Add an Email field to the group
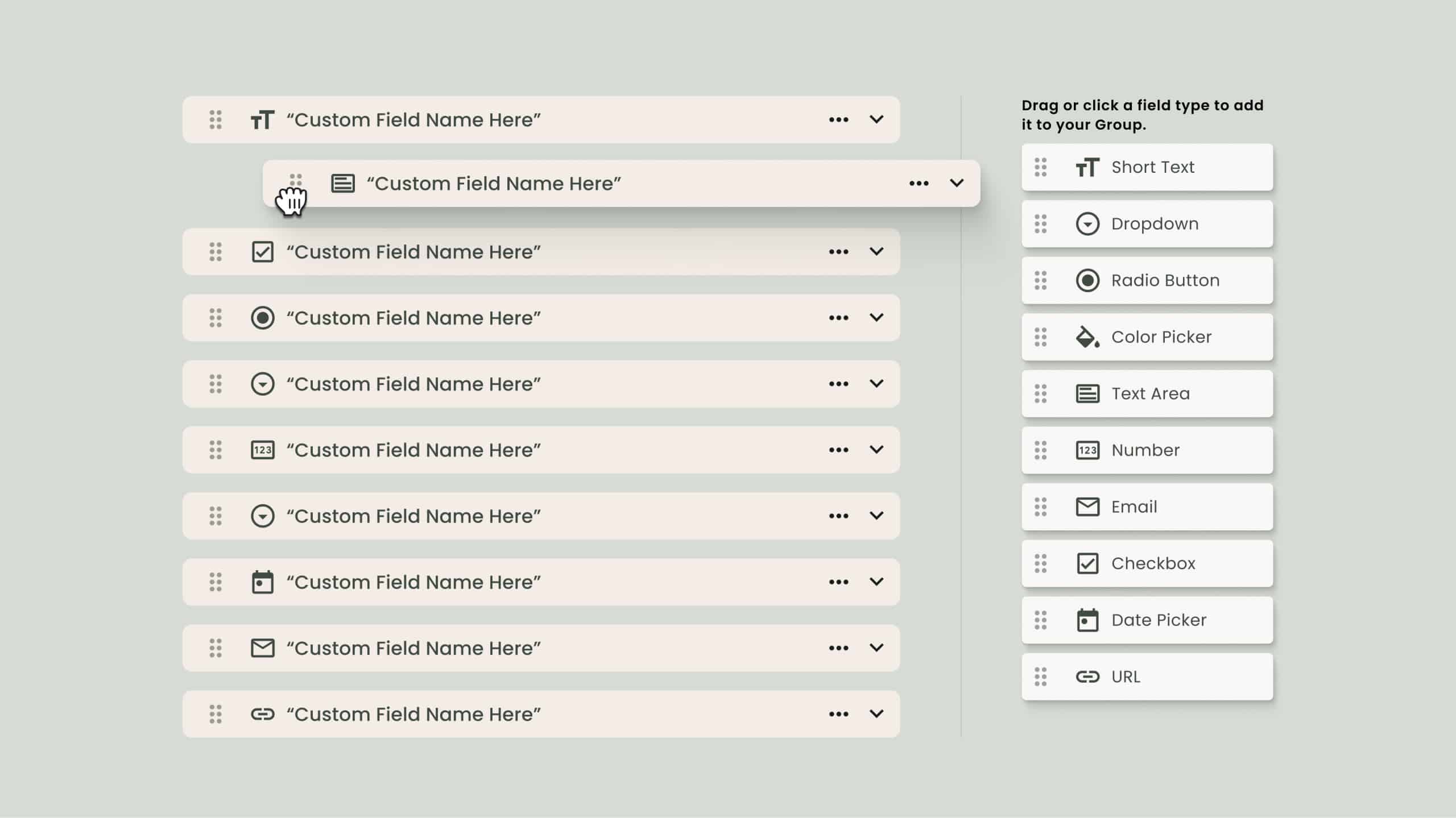Screen dimensions: 1456x818 pos(1147,506)
